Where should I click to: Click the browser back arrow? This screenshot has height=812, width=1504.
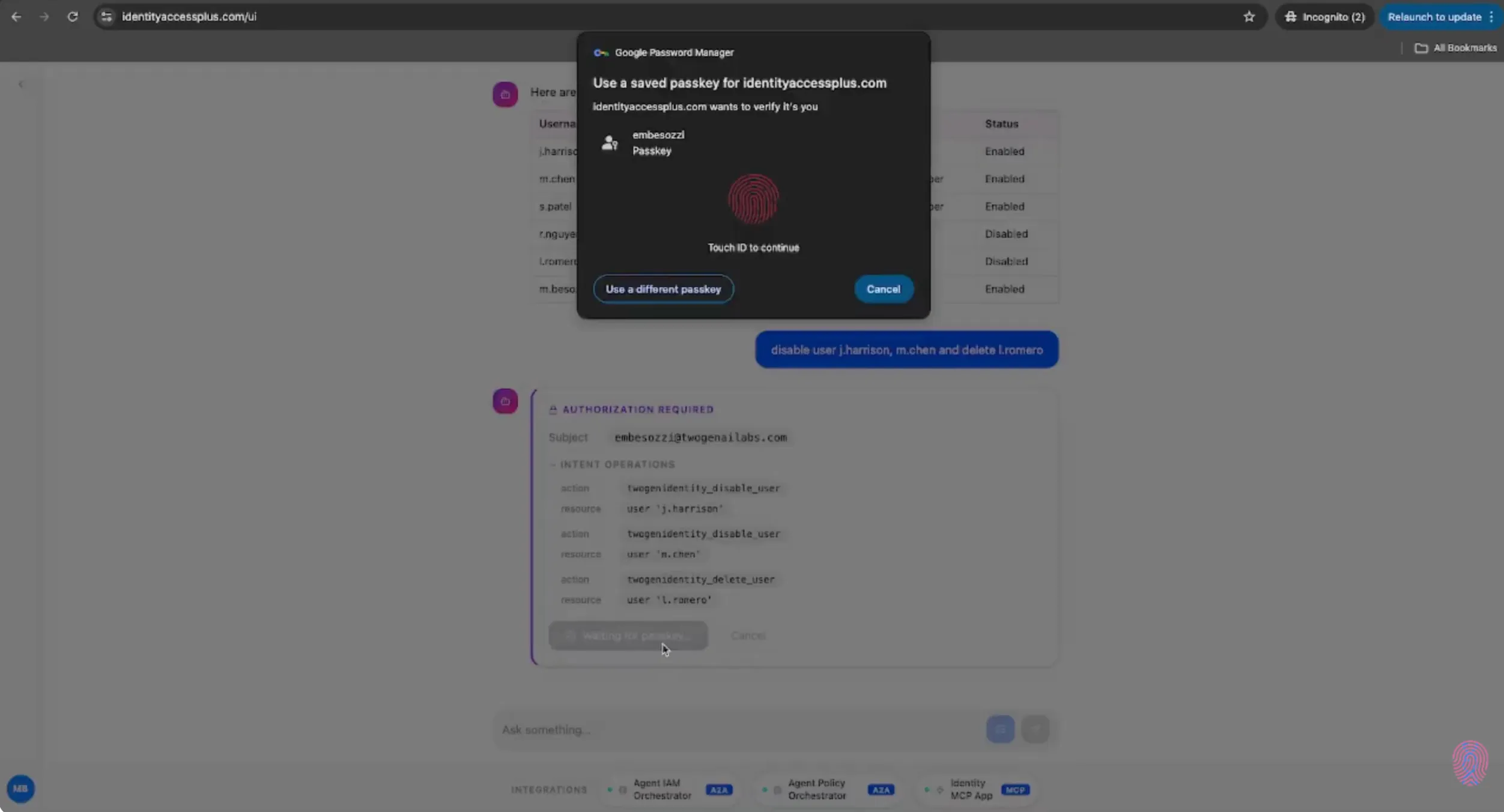click(16, 17)
